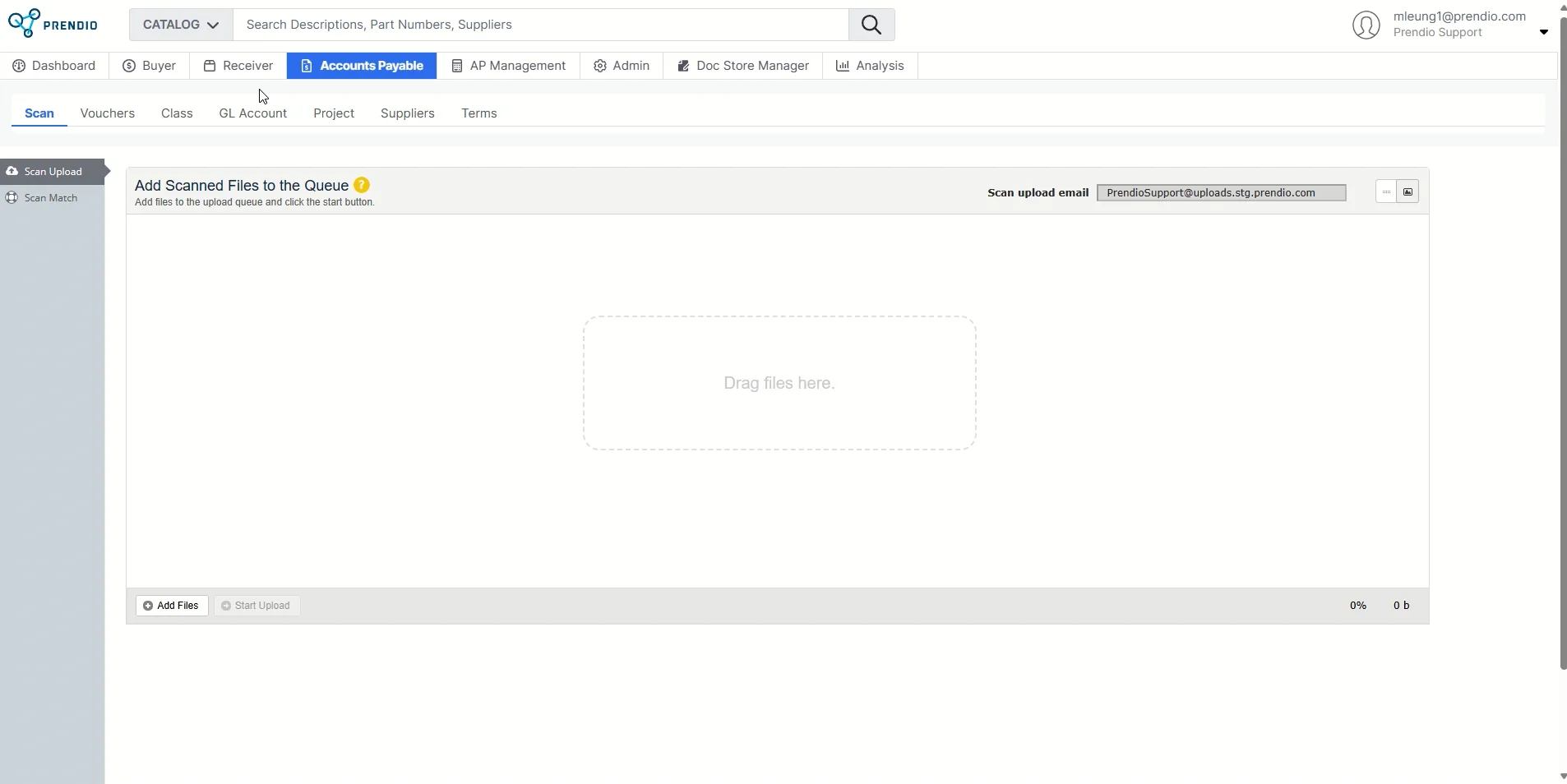
Task: Click the Analysis chart icon
Action: (844, 66)
